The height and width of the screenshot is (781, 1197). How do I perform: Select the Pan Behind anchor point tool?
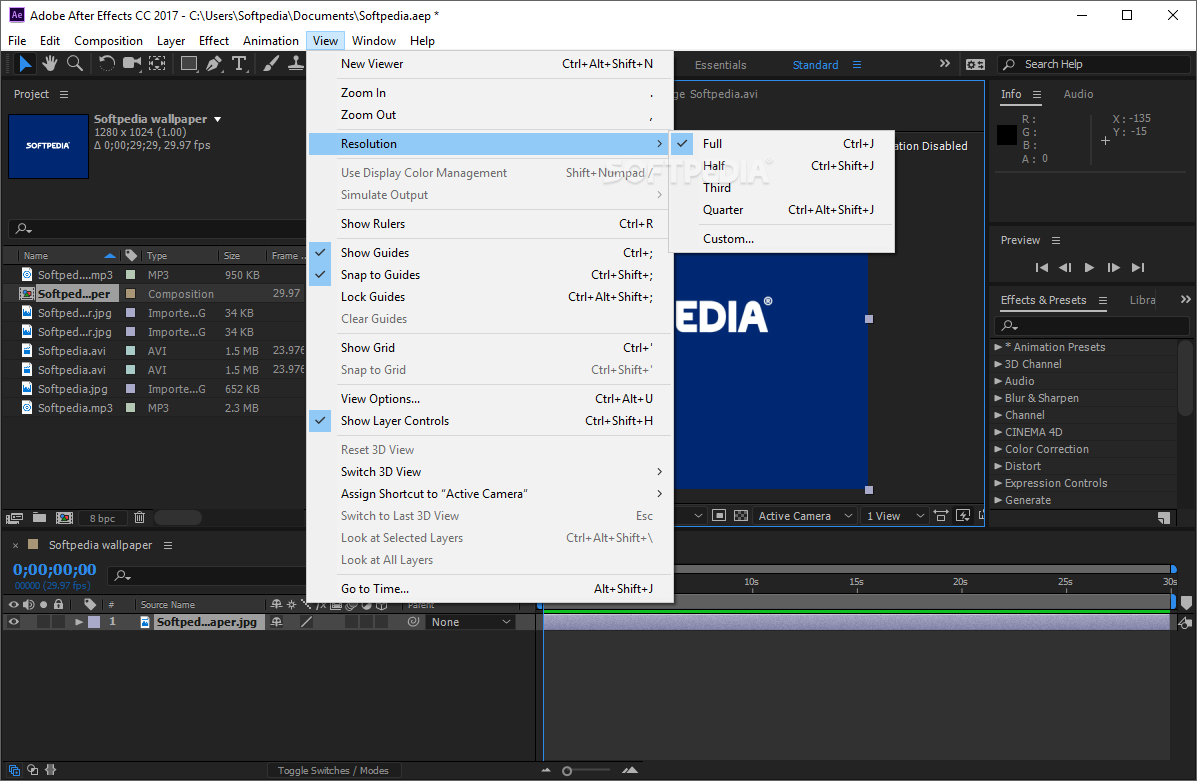point(157,63)
